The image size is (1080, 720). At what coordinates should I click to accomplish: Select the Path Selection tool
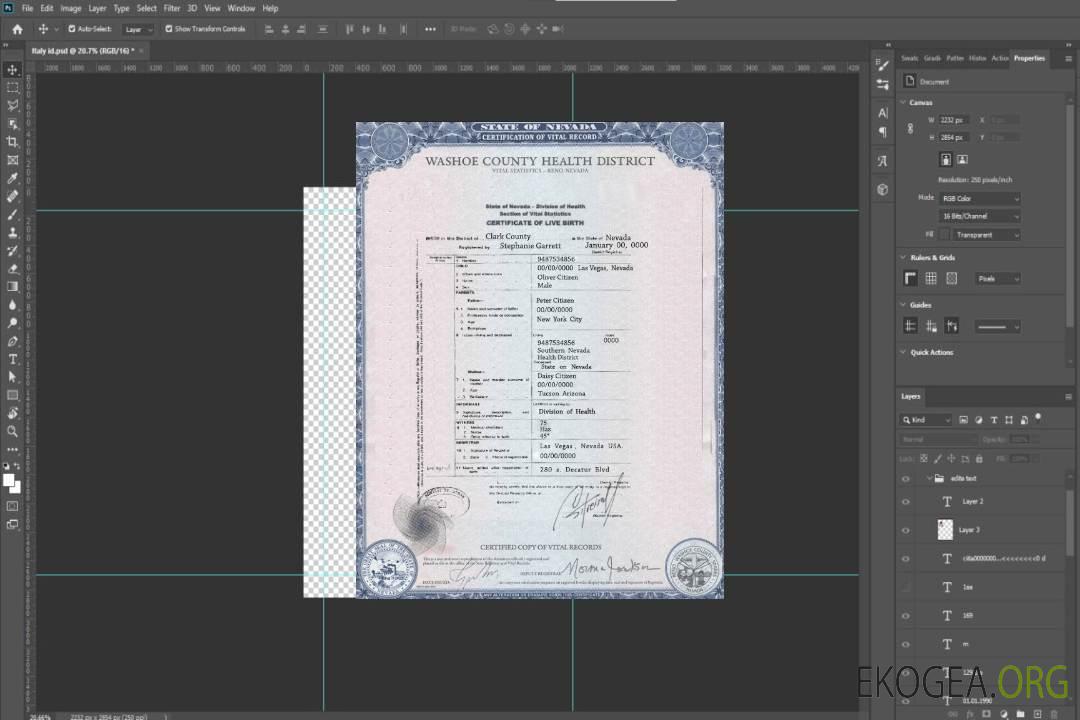point(12,377)
